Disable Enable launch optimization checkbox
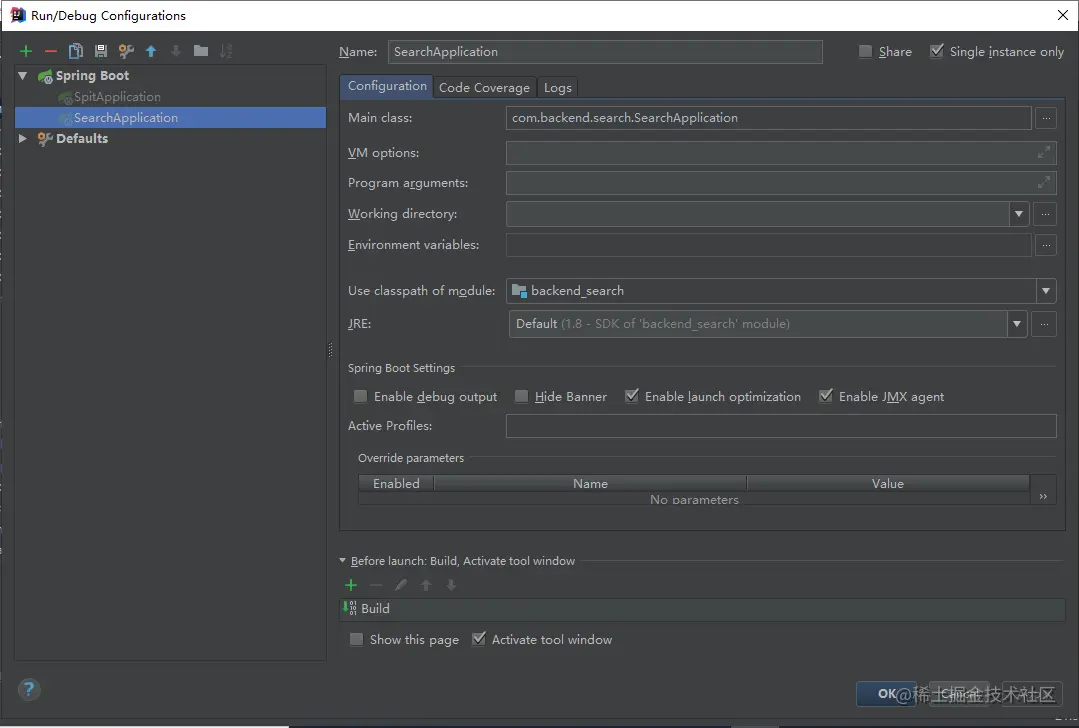Image resolution: width=1079 pixels, height=728 pixels. 632,396
